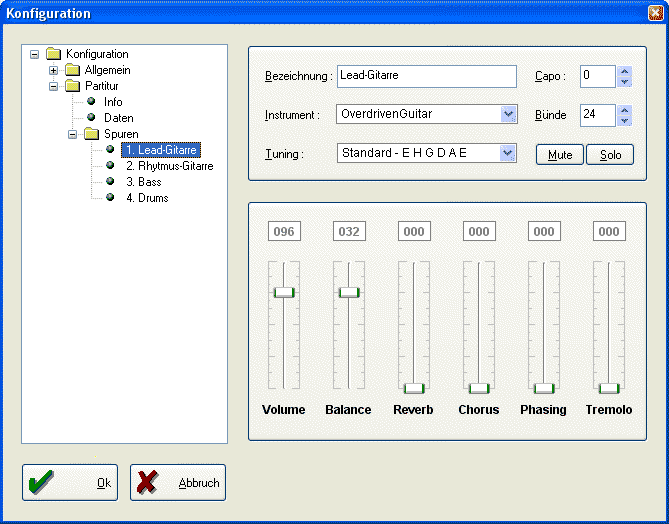
Task: Toggle Mute for the Lead-Gitarre track
Action: (x=560, y=155)
